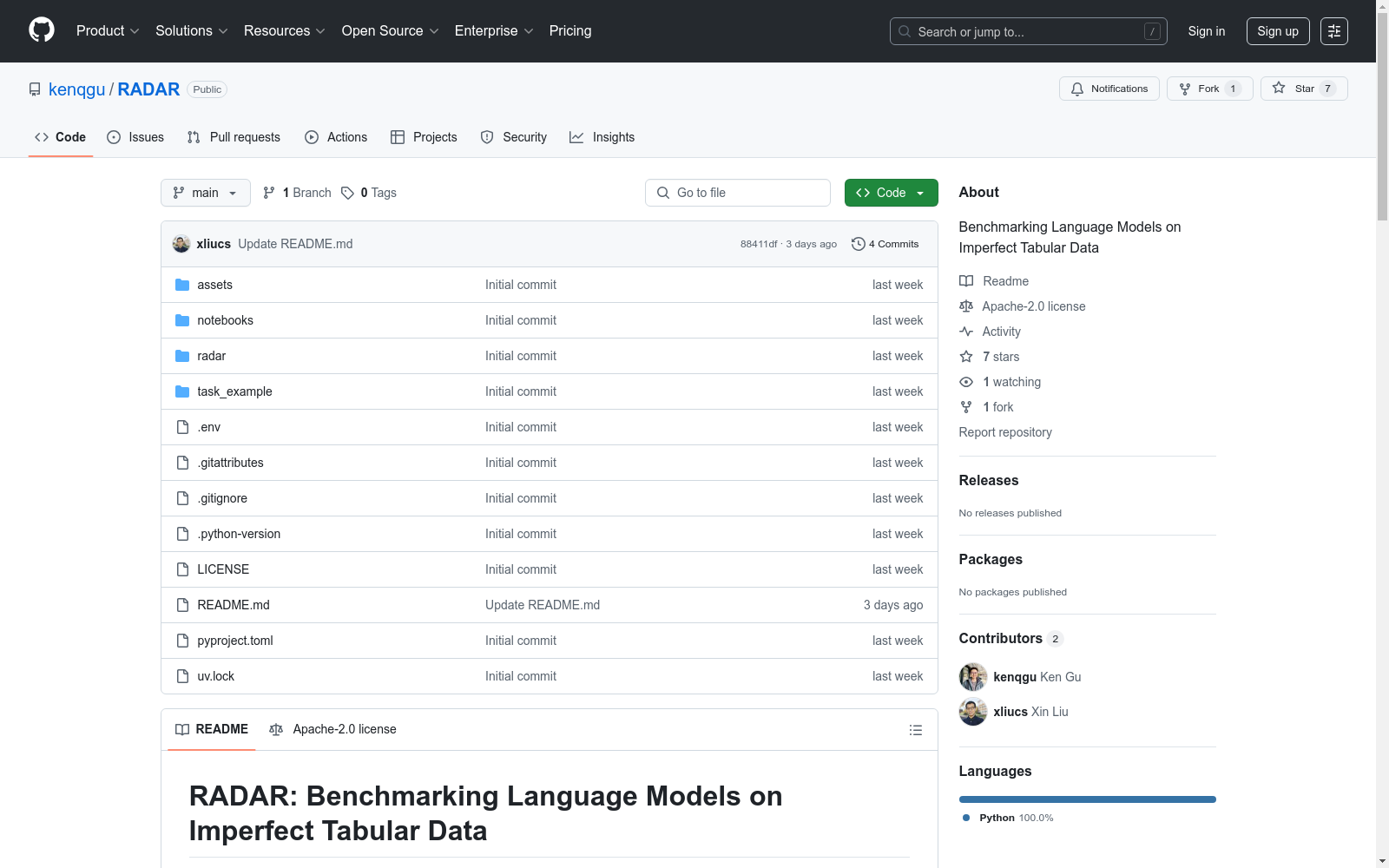Switch to the Projects tab
Image resolution: width=1389 pixels, height=868 pixels.
pos(424,137)
